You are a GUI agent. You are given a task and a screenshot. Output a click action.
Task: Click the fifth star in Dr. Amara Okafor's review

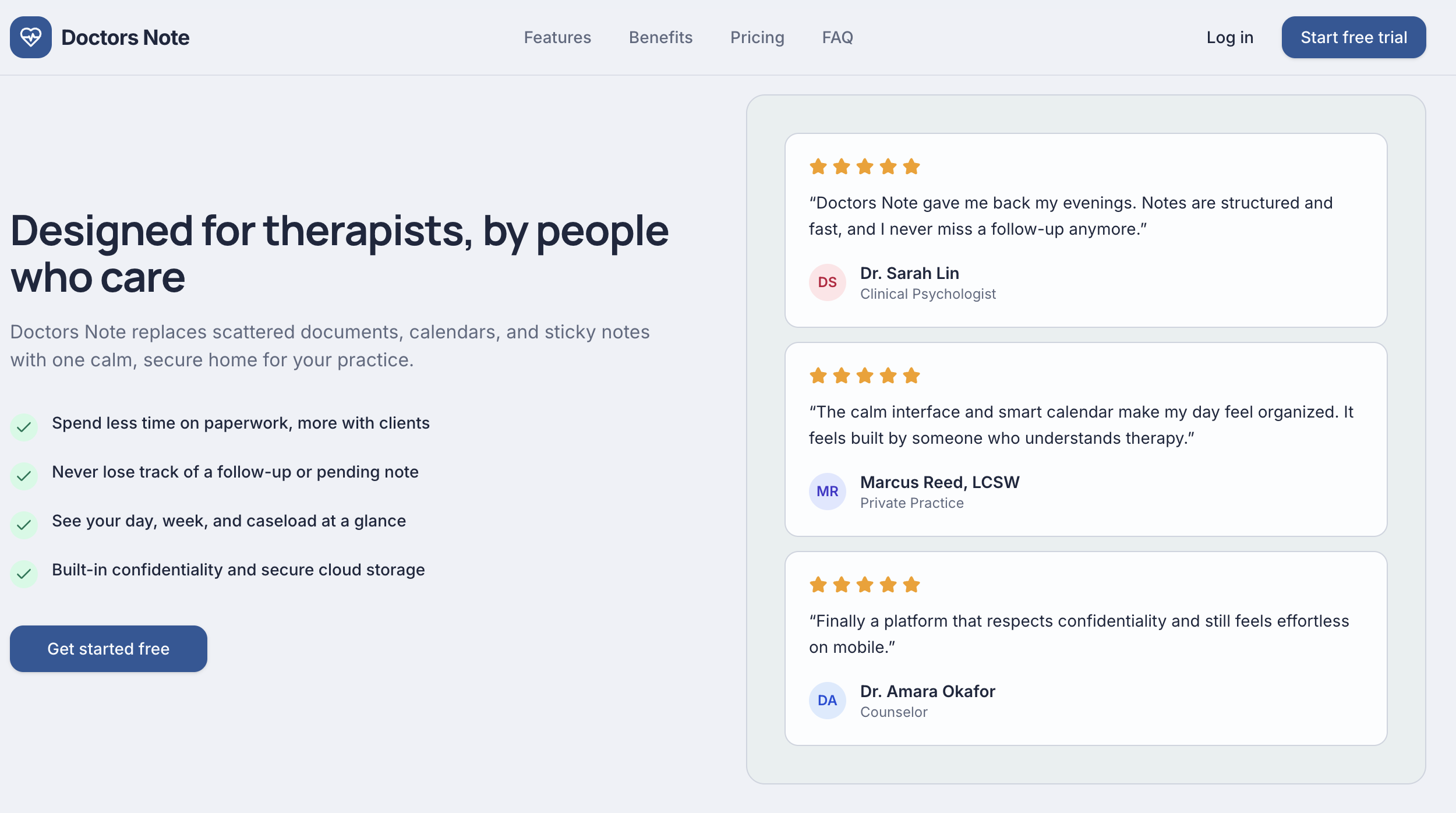tap(911, 584)
